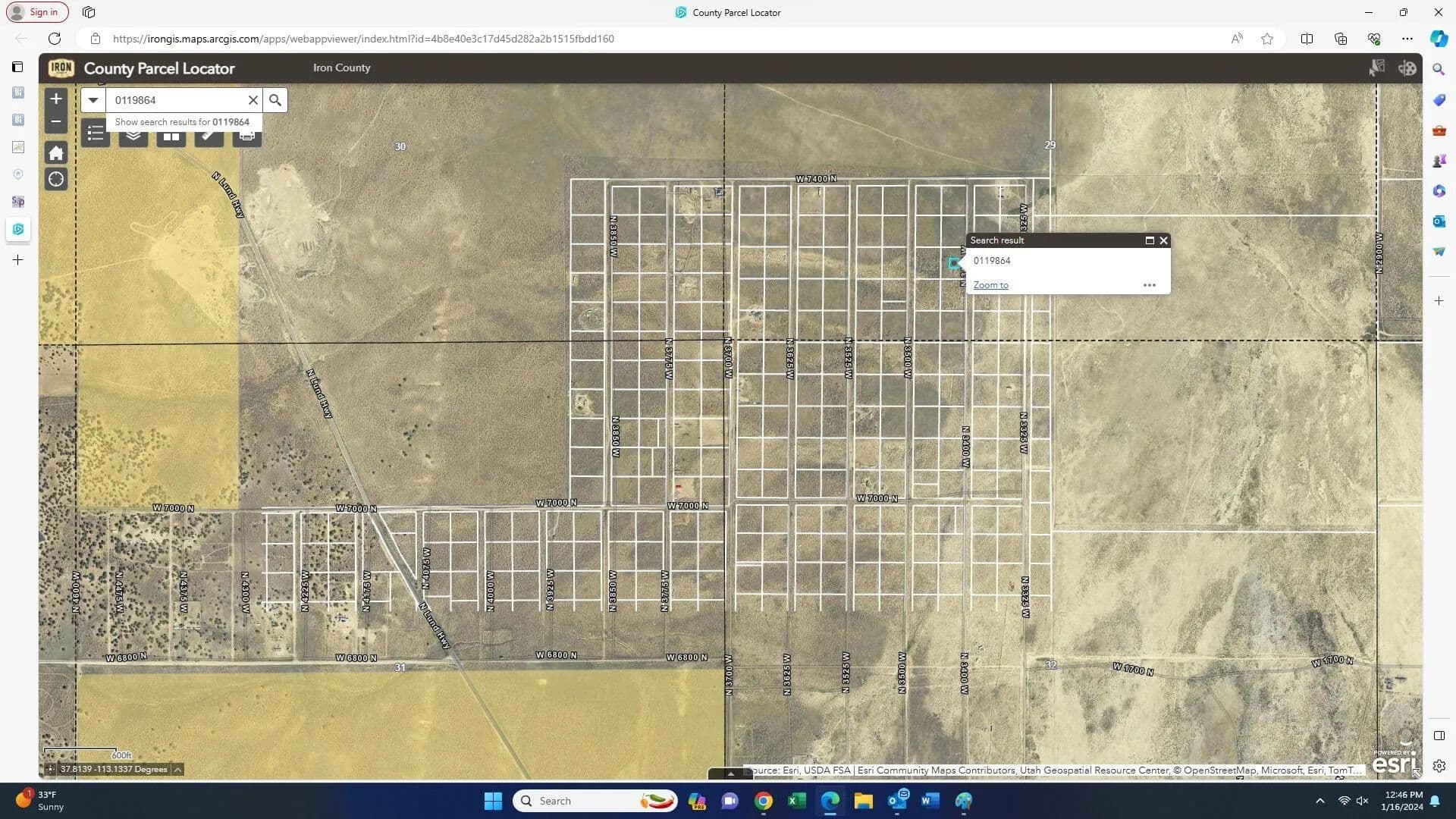This screenshot has width=1456, height=819.
Task: Zoom in with the plus button
Action: pyautogui.click(x=56, y=99)
